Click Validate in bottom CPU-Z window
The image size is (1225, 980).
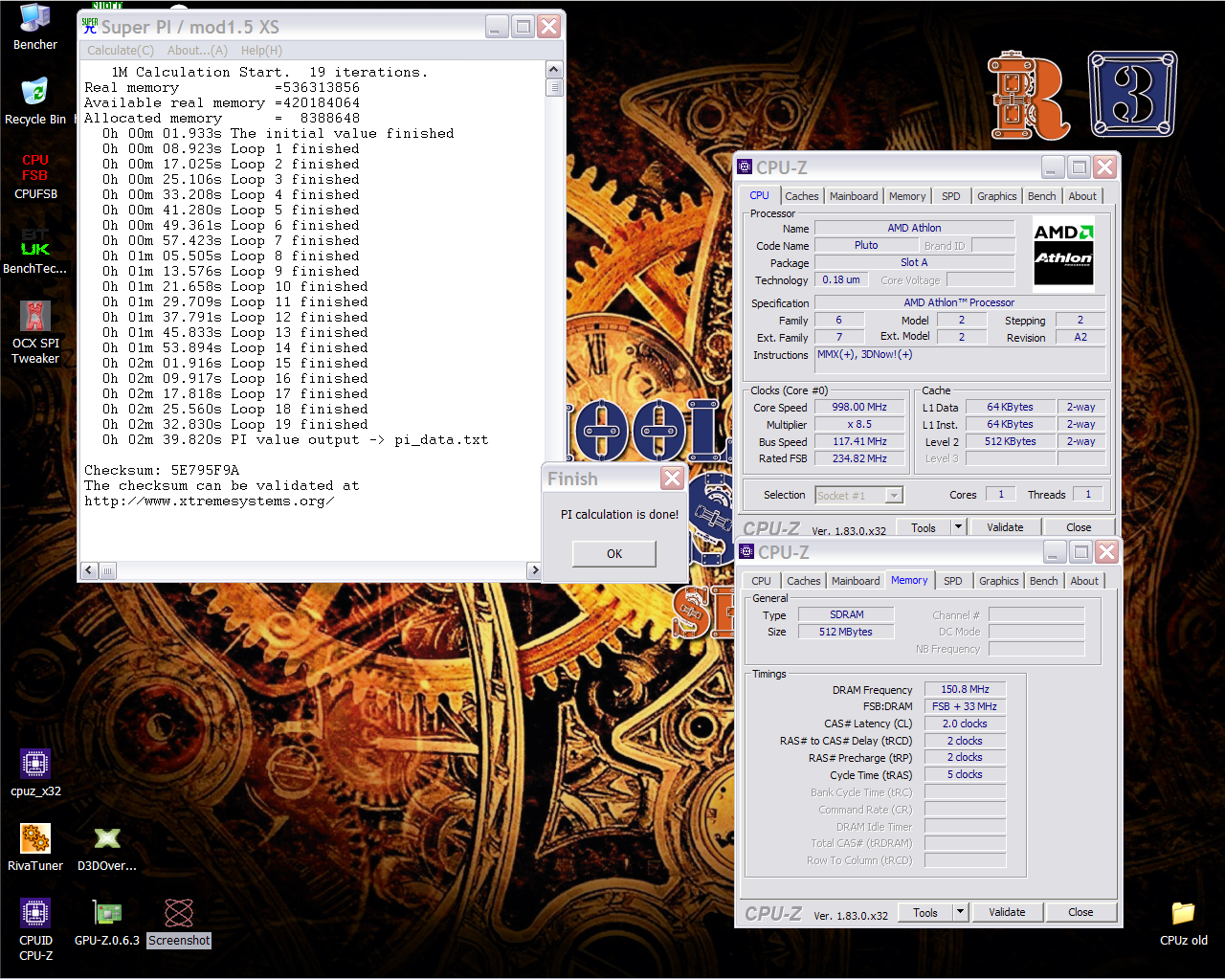(1007, 912)
